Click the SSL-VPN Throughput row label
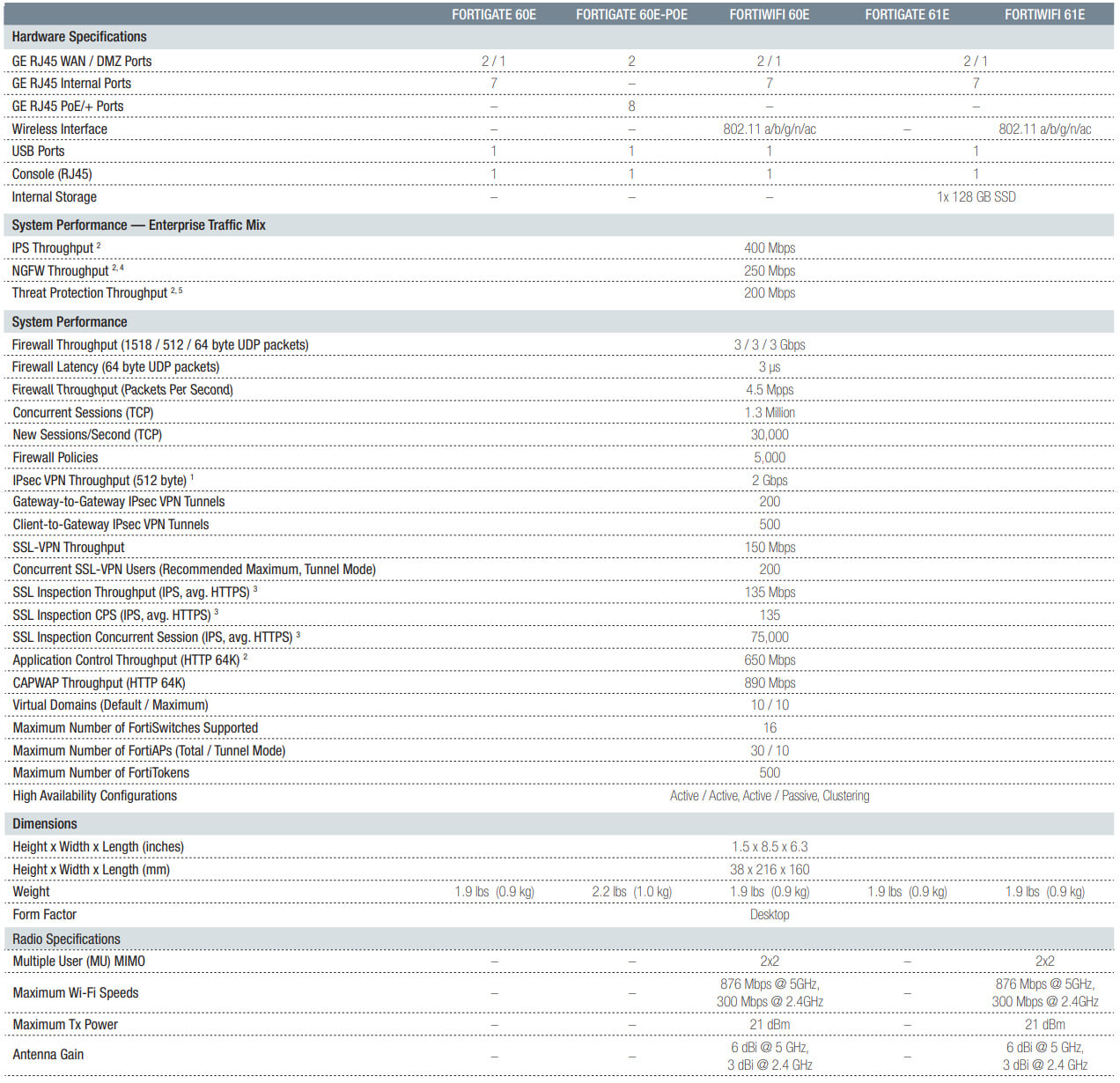Screen dimensions: 1120x1083 (69, 548)
